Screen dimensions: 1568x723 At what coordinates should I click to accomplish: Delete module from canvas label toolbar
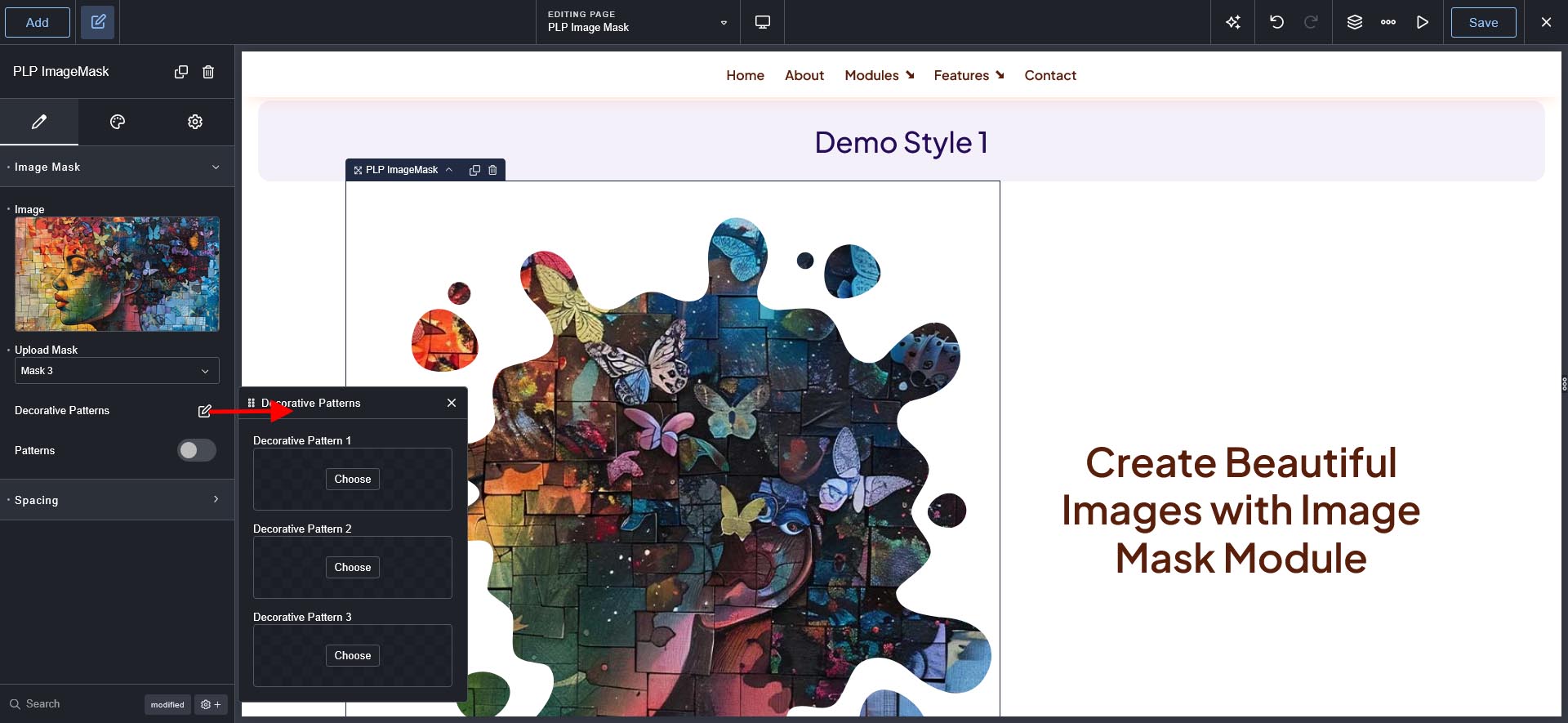coord(492,170)
